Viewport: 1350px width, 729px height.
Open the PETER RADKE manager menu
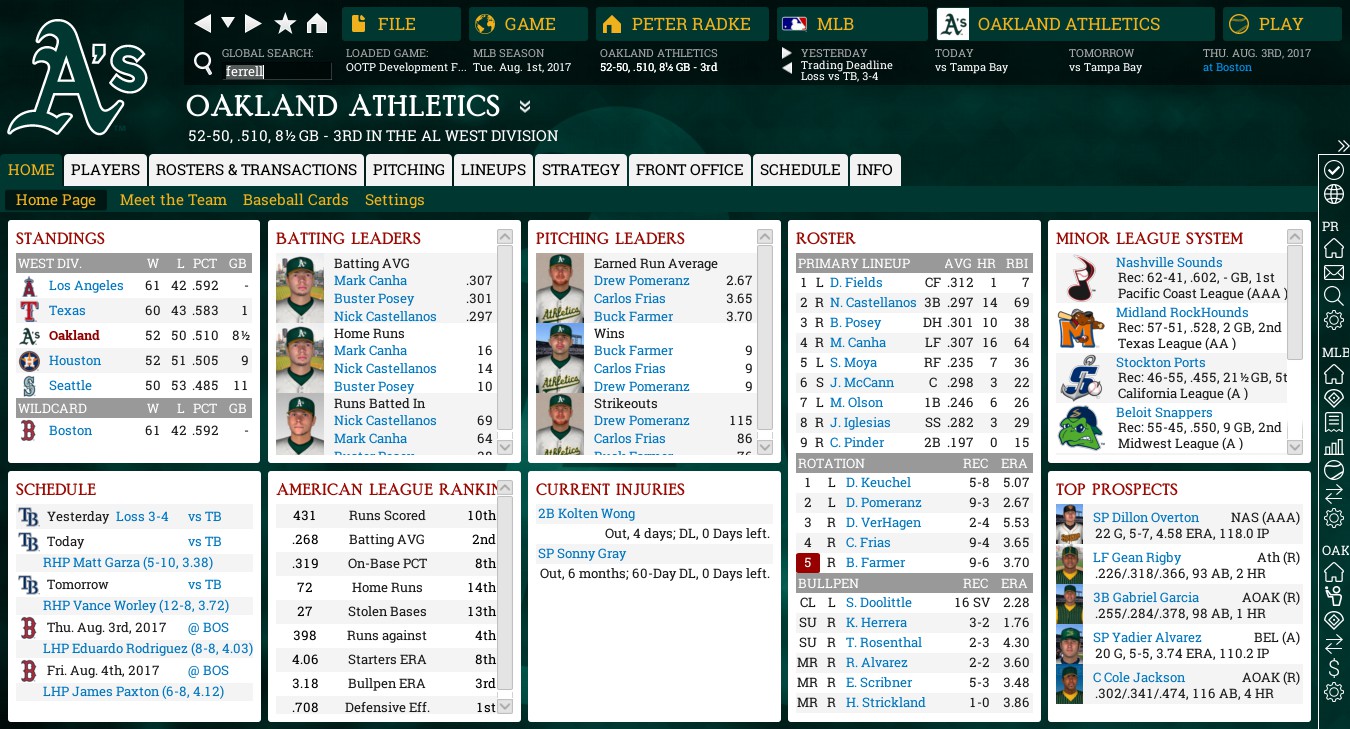(683, 24)
